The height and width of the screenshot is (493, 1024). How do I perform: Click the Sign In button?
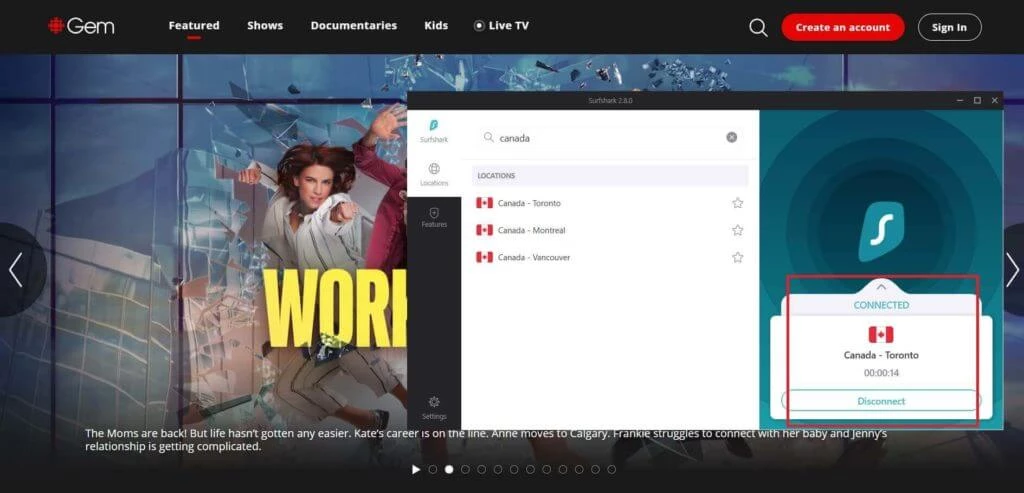click(949, 27)
